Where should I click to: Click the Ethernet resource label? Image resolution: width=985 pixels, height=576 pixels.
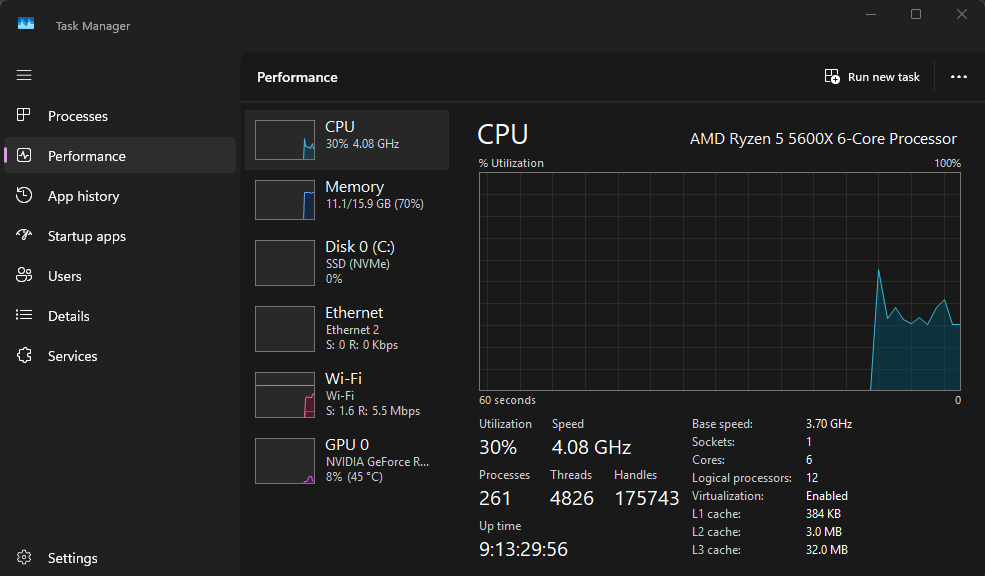[354, 312]
